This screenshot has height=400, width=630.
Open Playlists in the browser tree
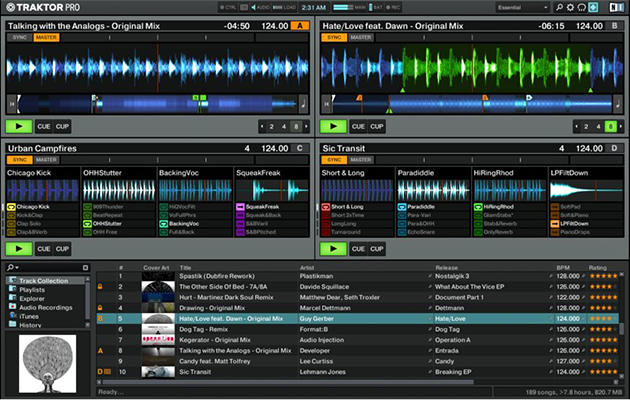(34, 288)
